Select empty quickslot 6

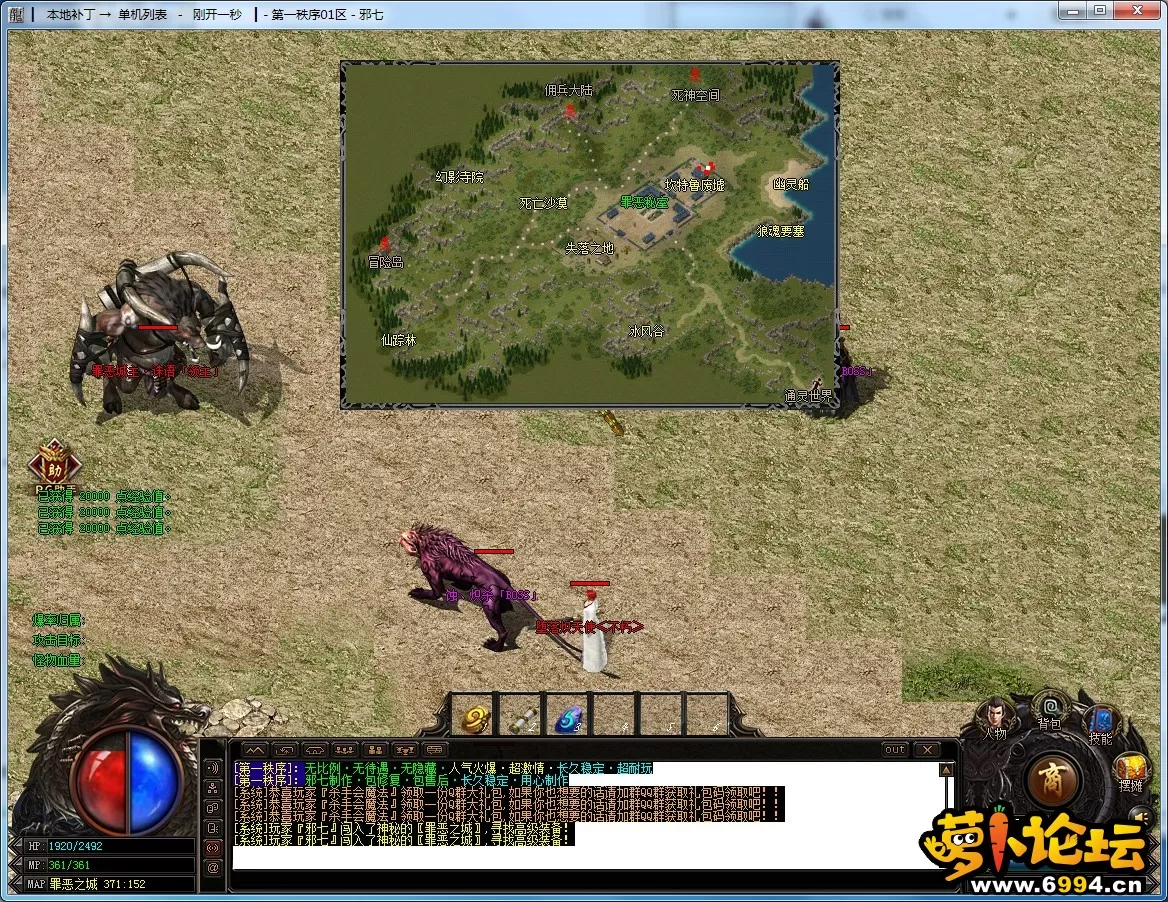point(708,717)
